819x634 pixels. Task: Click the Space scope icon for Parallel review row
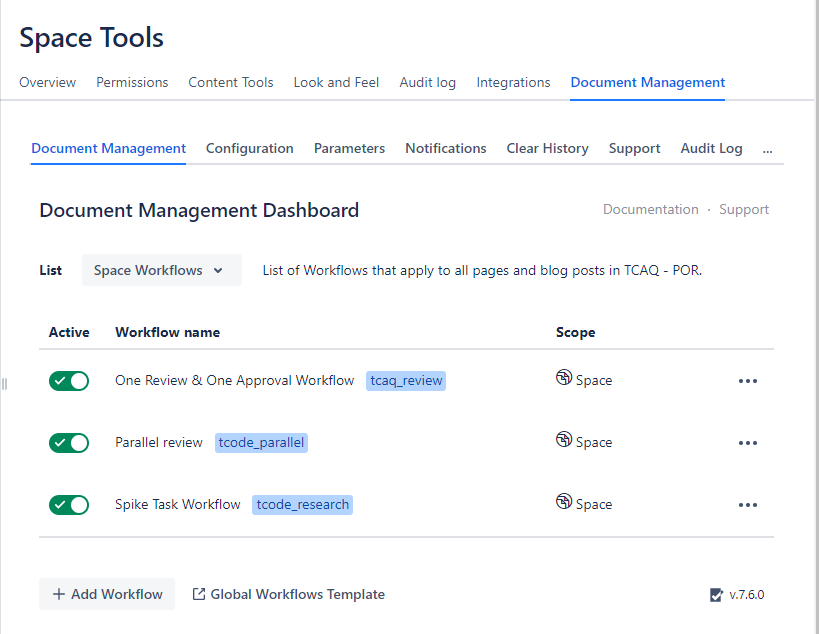tap(564, 439)
